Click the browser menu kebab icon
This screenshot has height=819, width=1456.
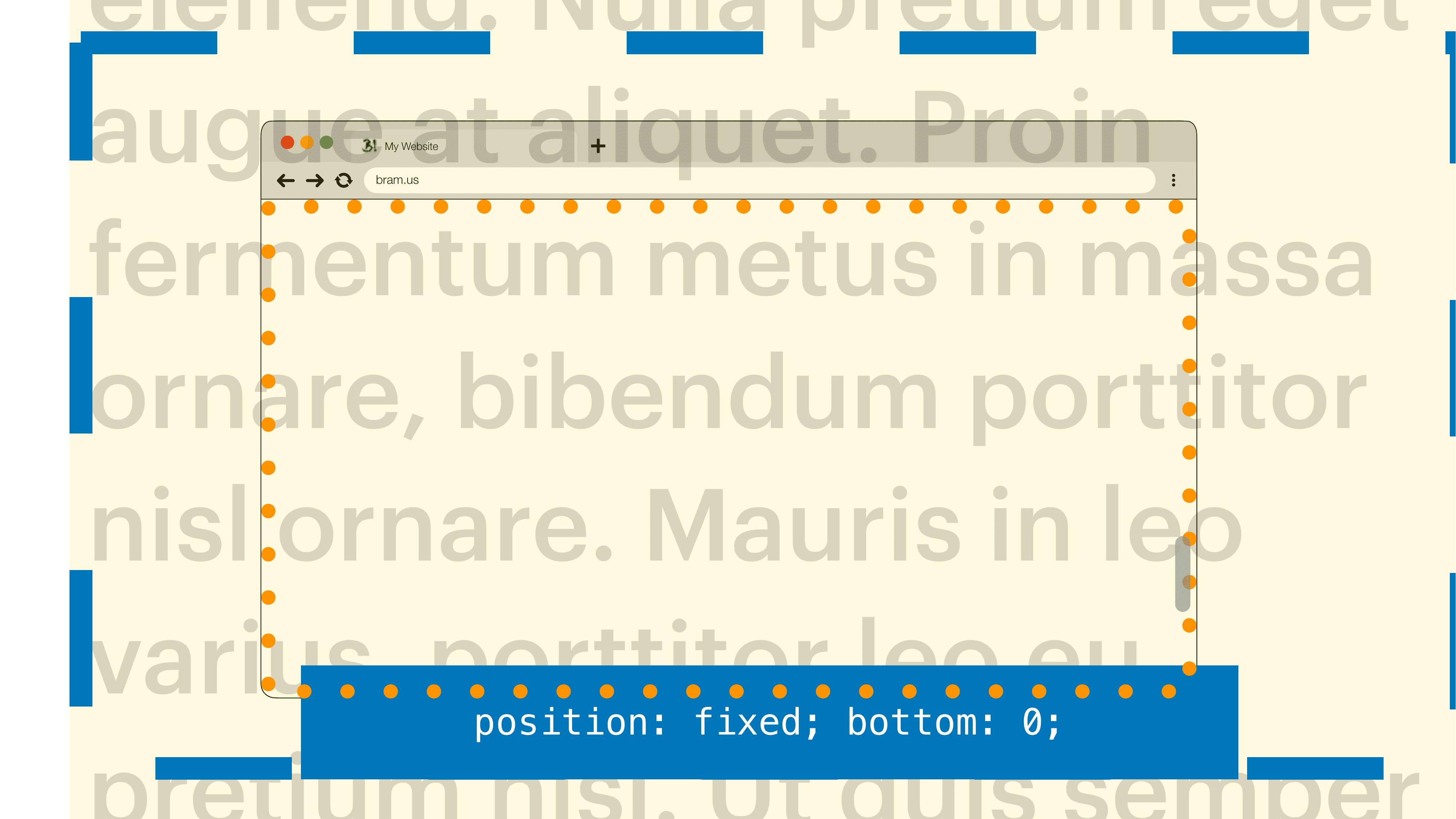click(1173, 180)
